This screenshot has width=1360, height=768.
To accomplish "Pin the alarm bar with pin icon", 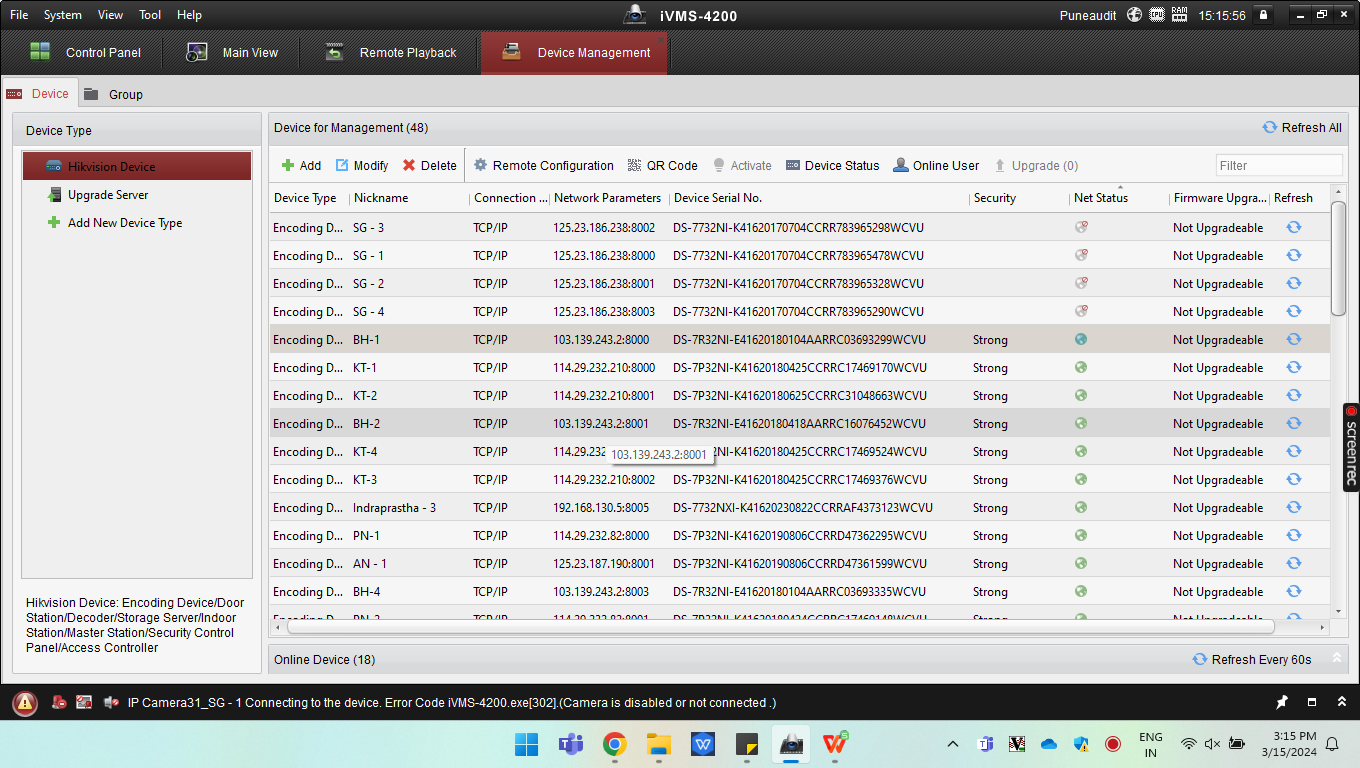I will coord(1282,703).
